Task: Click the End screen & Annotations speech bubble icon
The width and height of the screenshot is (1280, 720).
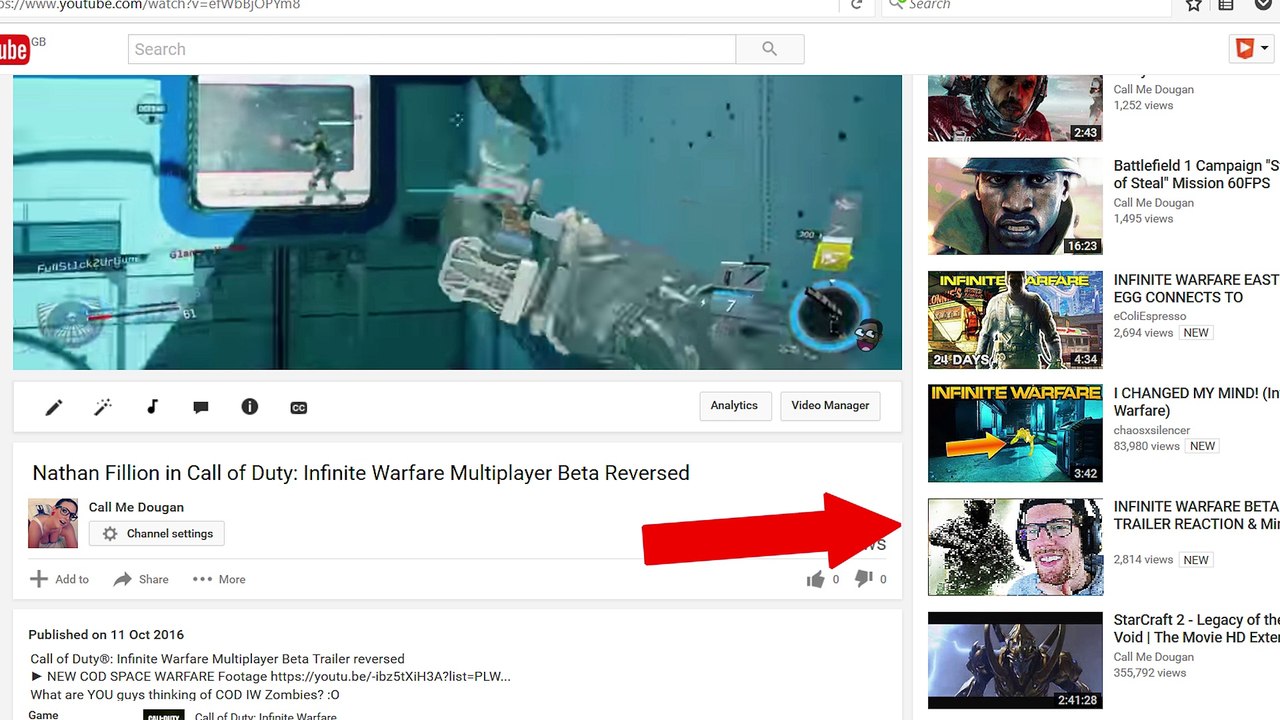Action: tap(201, 407)
